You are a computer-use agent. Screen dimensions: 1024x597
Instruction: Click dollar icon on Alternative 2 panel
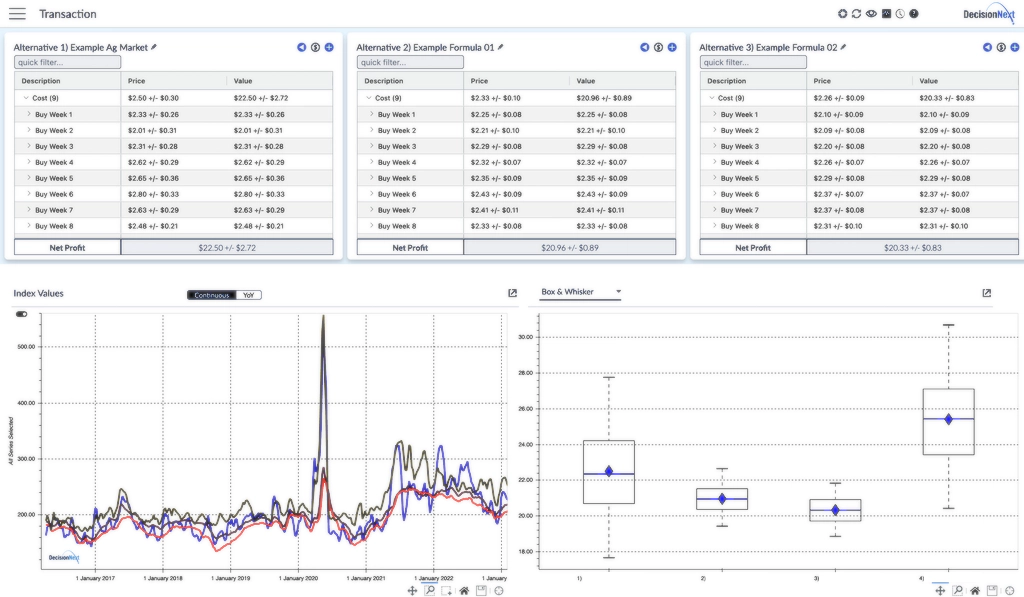pyautogui.click(x=658, y=47)
